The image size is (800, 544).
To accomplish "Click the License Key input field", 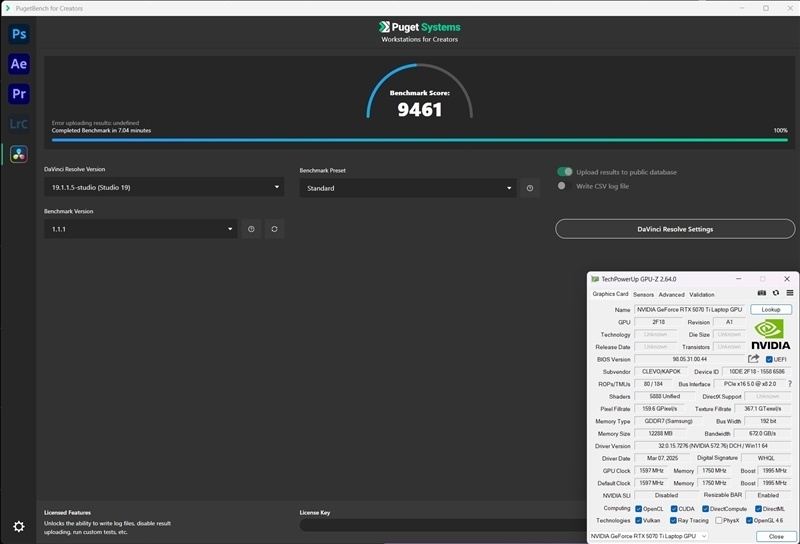I will (443, 525).
